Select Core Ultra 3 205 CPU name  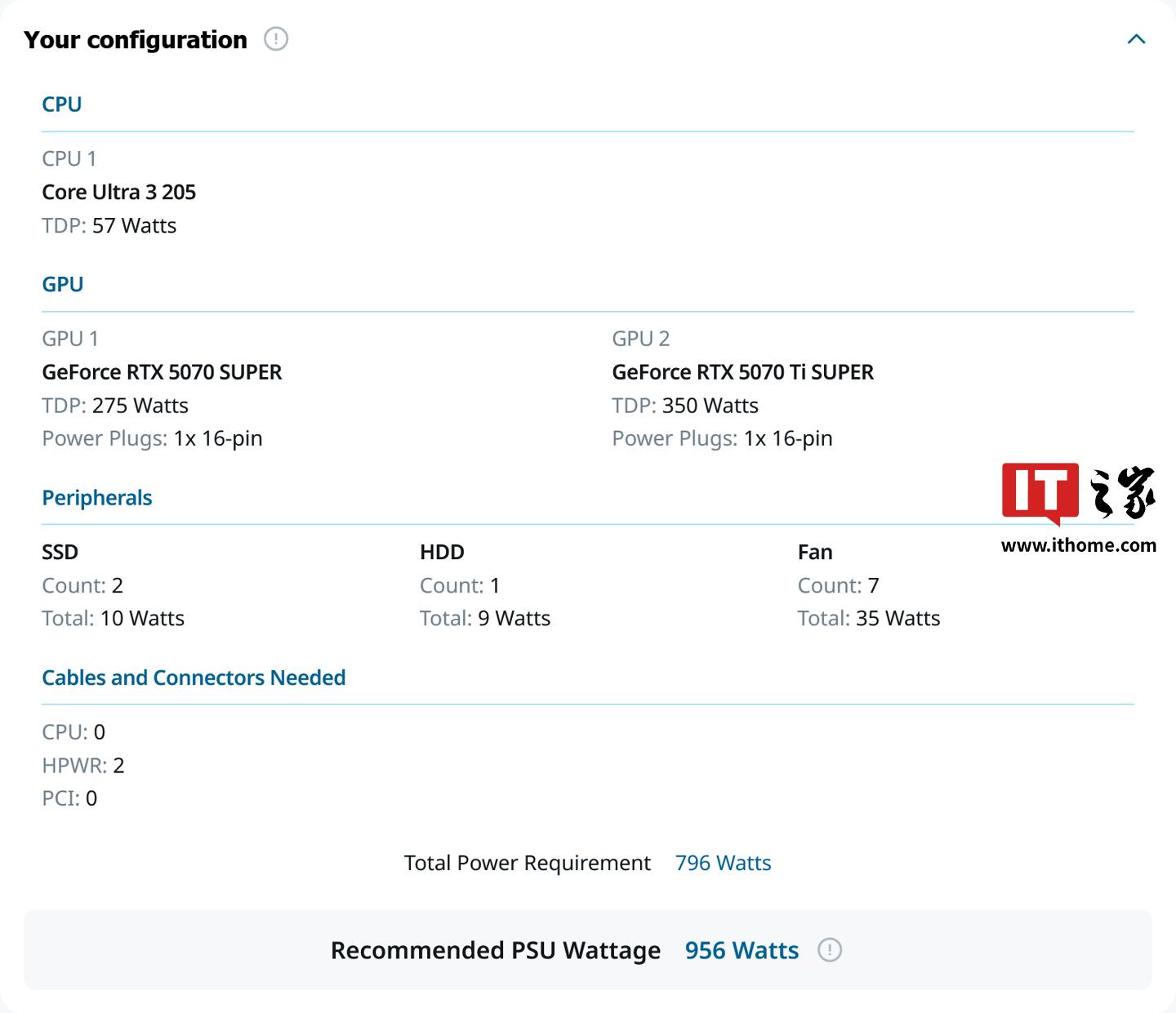[x=119, y=192]
